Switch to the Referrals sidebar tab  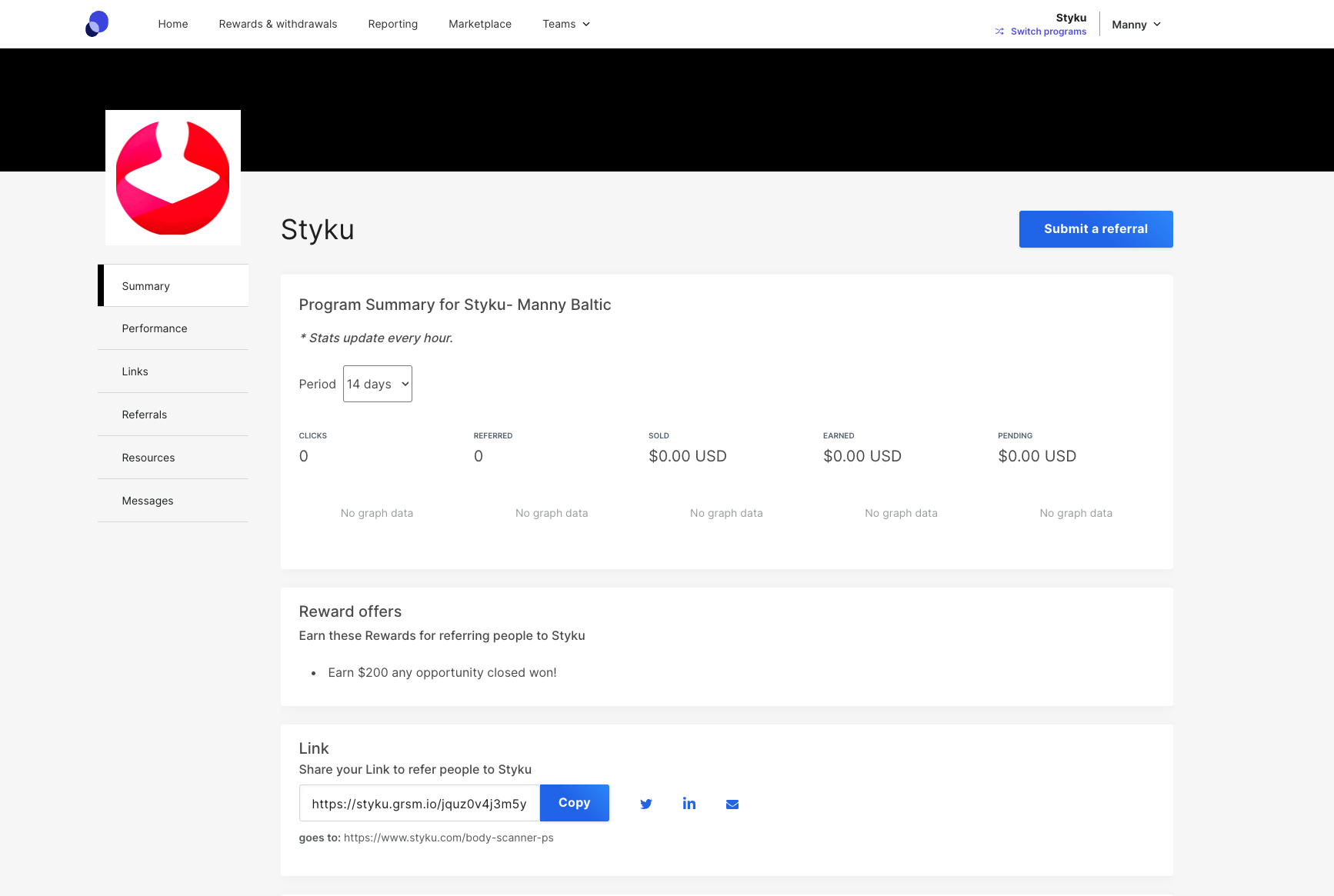145,415
